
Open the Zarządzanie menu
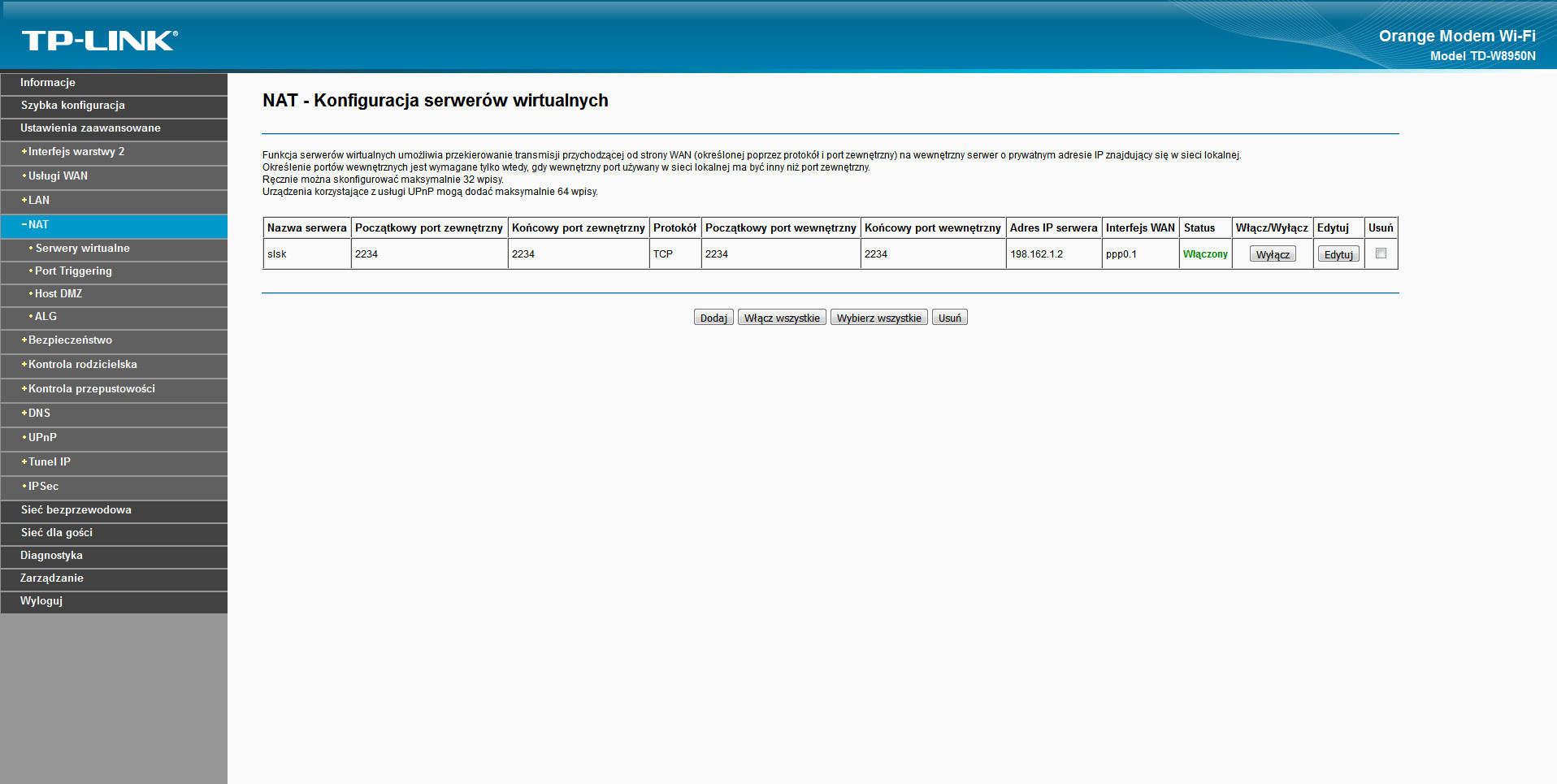[x=114, y=578]
